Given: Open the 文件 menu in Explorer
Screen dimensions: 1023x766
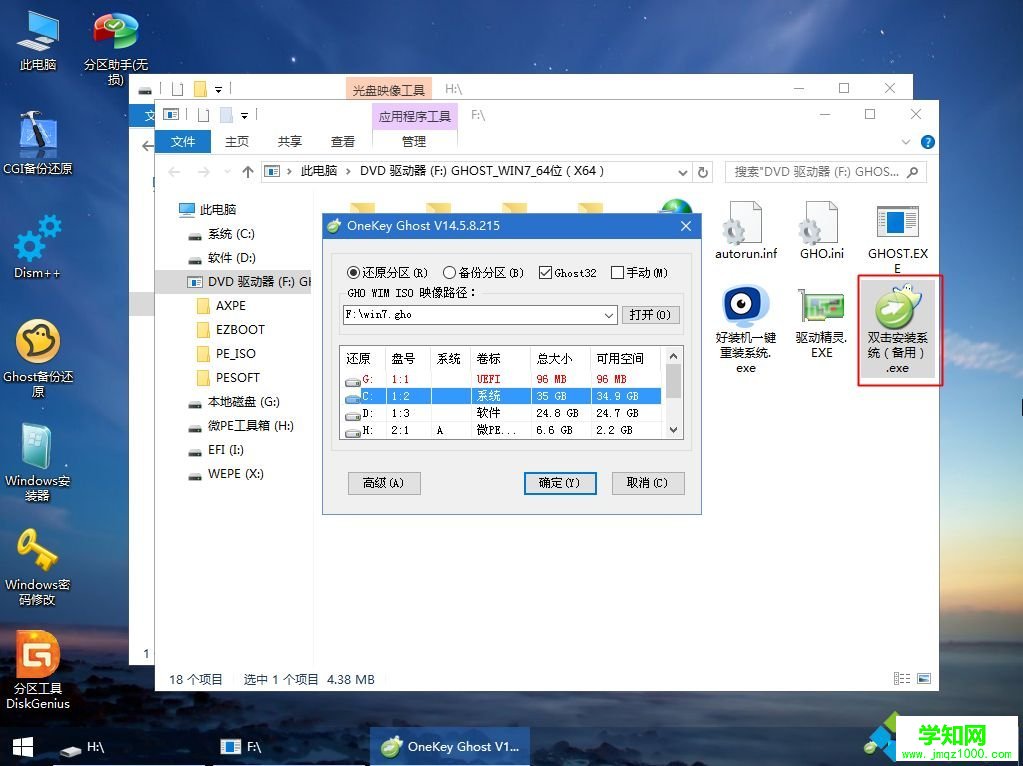Looking at the screenshot, I should pos(184,141).
